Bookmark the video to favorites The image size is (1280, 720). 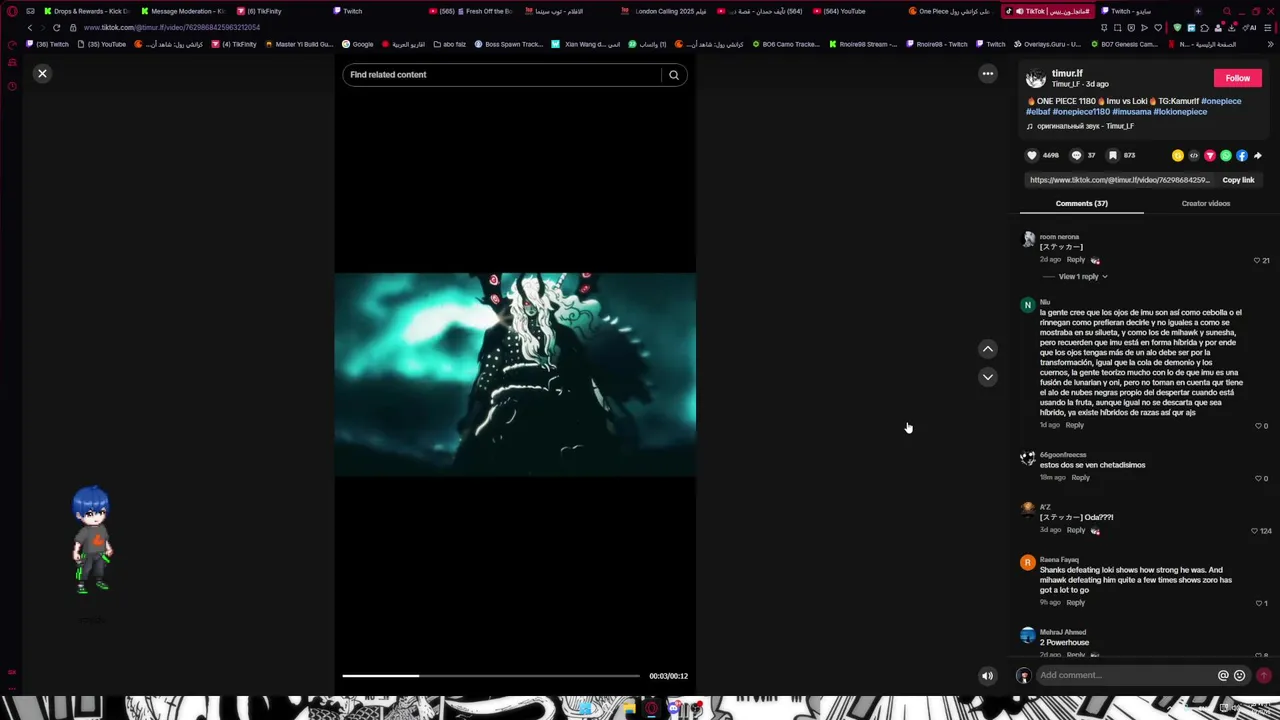click(1112, 155)
